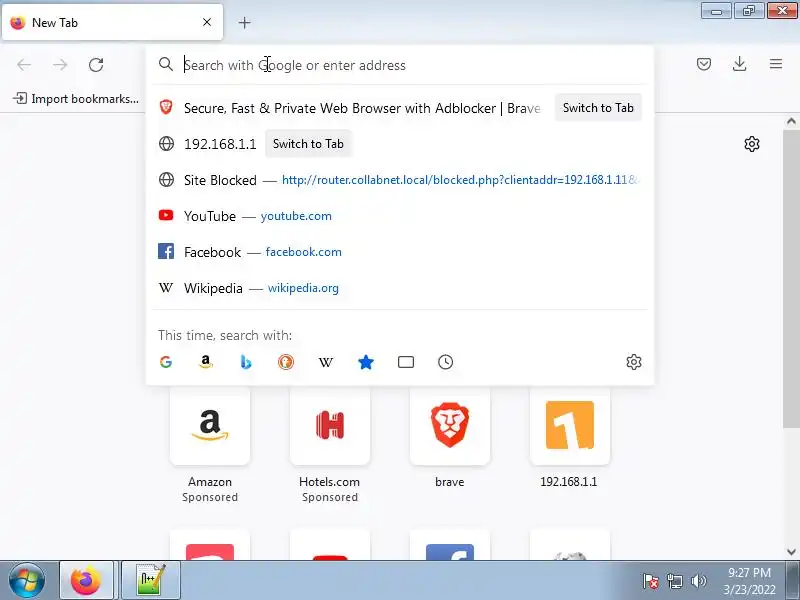The width and height of the screenshot is (800, 600).
Task: Click Switch to Tab for Brave
Action: point(598,108)
